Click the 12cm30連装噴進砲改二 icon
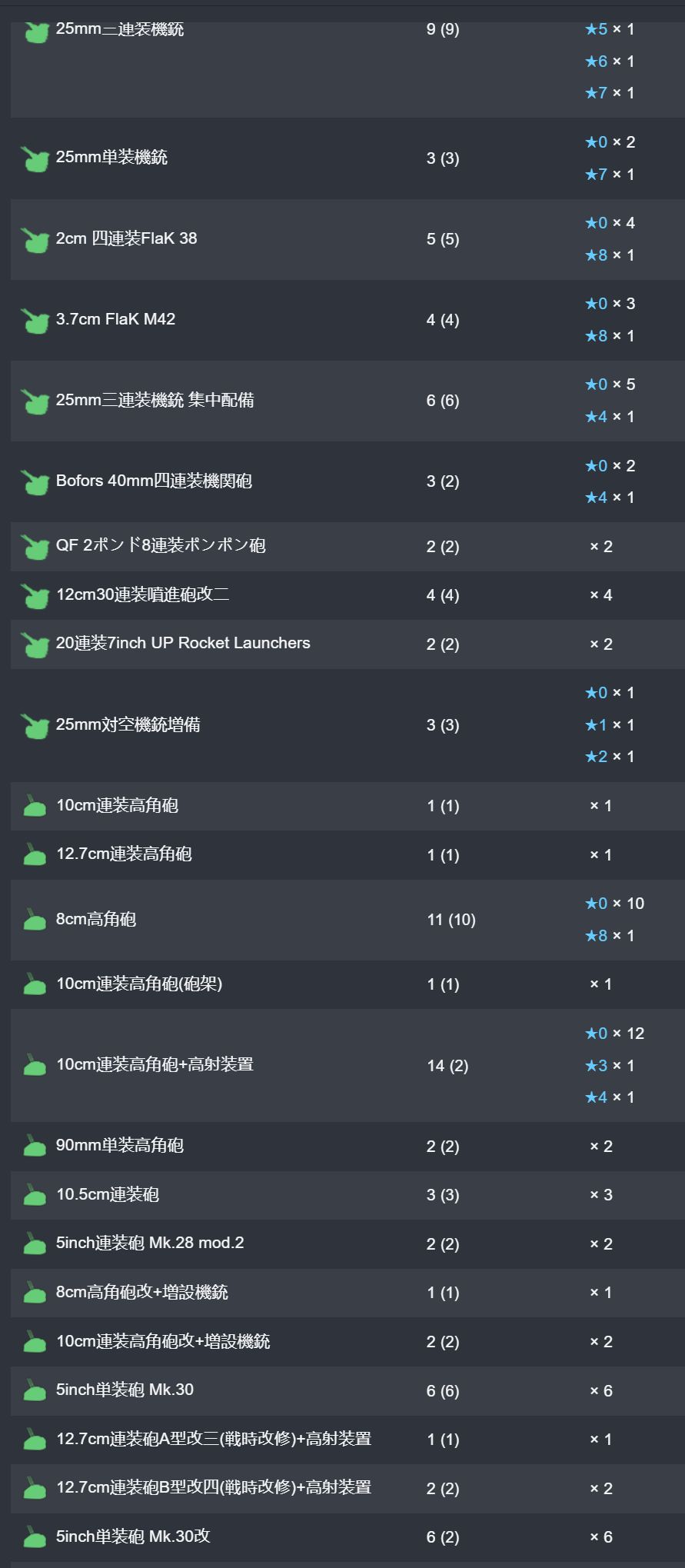Image resolution: width=685 pixels, height=1568 pixels. pyautogui.click(x=35, y=595)
